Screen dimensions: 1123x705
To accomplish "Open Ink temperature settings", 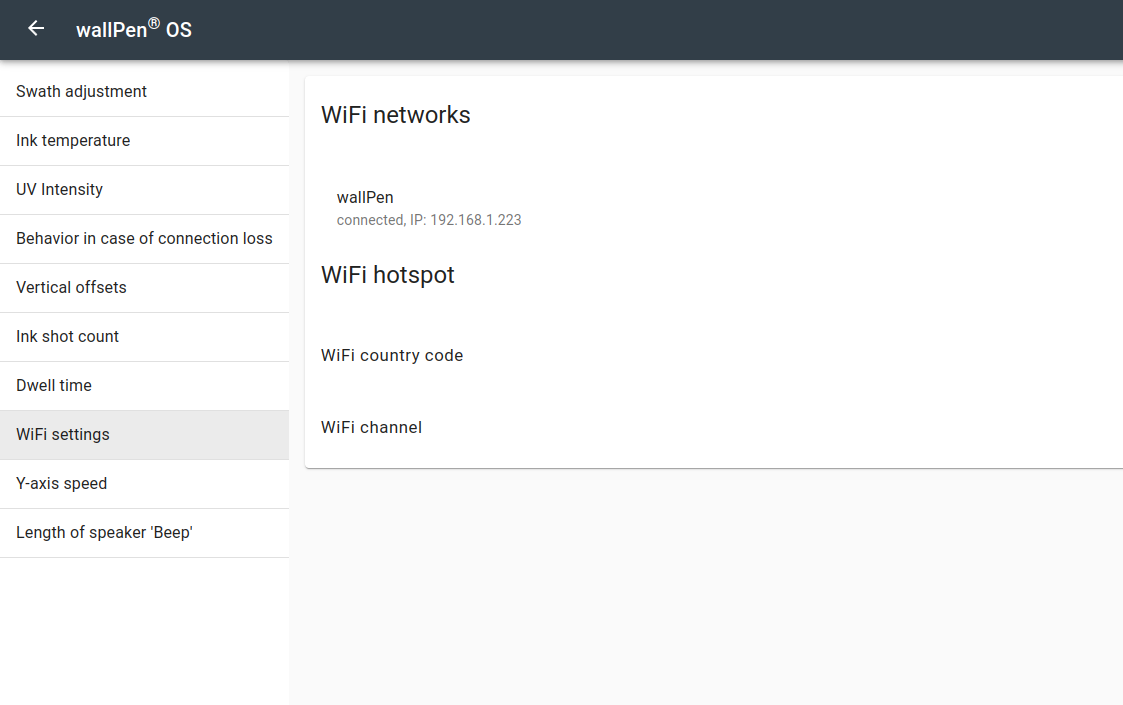I will pyautogui.click(x=145, y=140).
